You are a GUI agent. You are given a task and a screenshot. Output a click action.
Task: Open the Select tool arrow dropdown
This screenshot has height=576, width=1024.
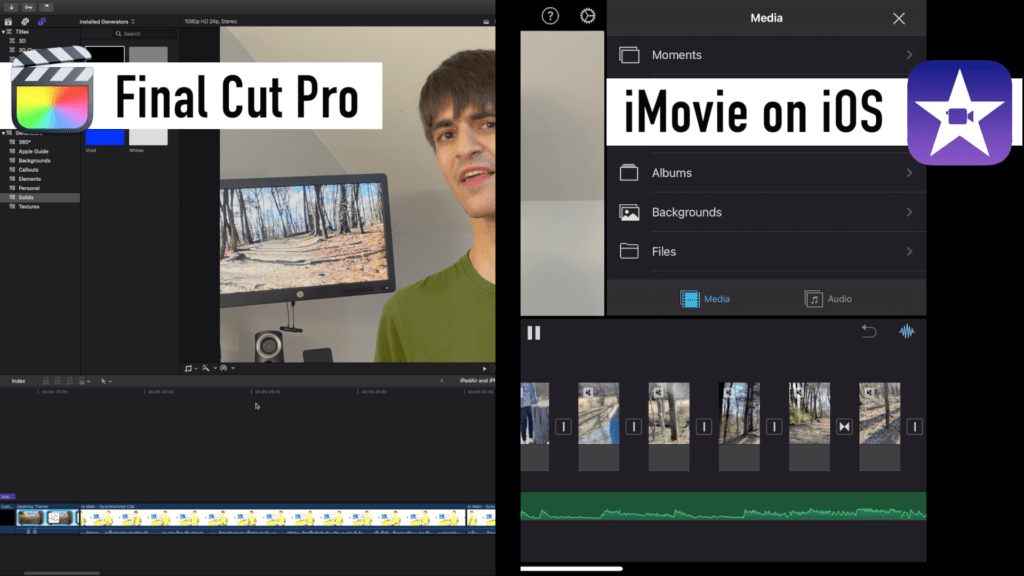(106, 381)
